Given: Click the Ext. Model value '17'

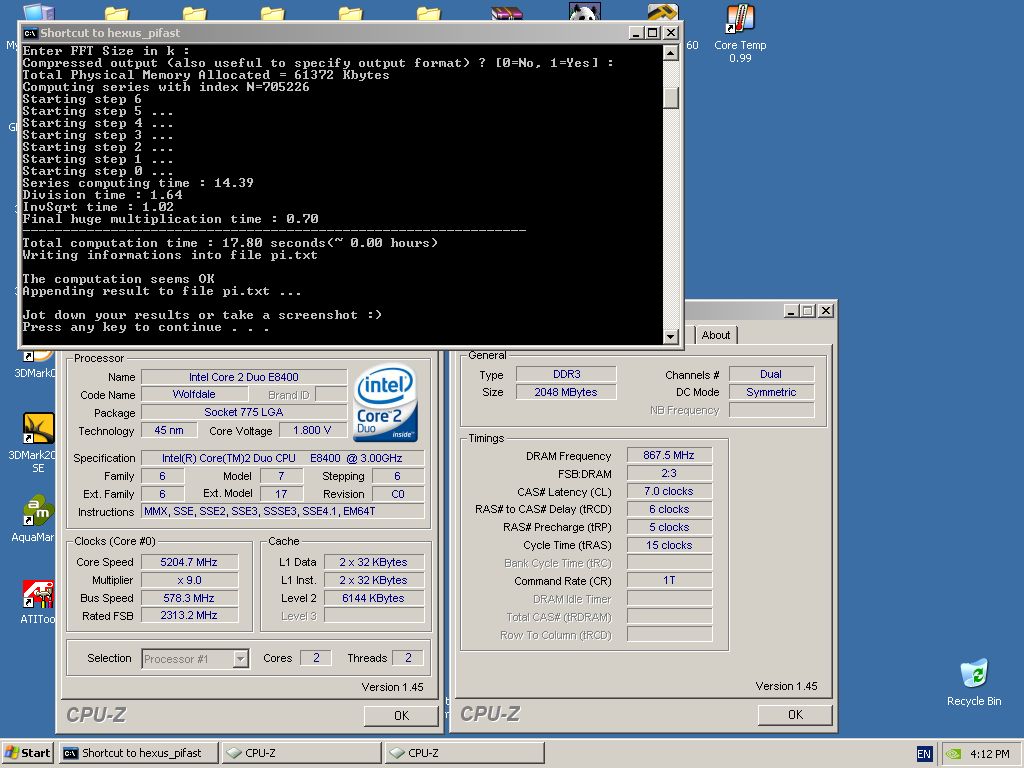Looking at the screenshot, I should (281, 494).
